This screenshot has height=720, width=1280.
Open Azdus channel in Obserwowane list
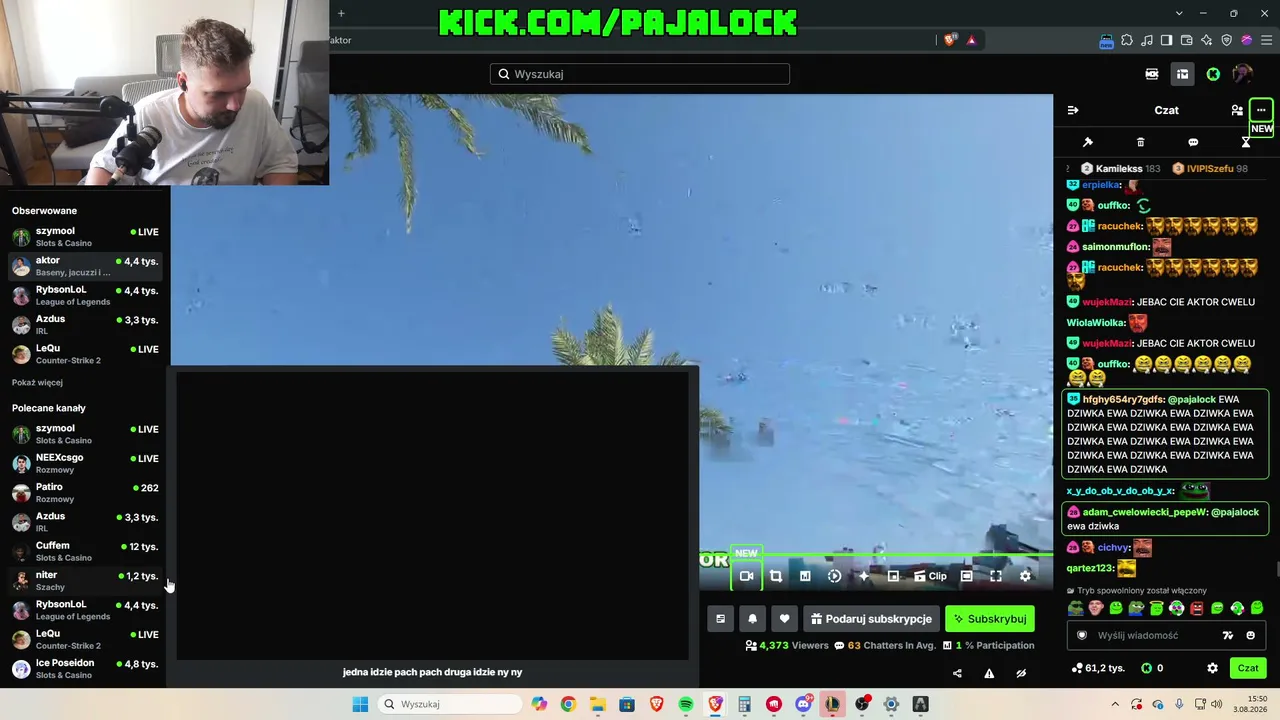pos(85,325)
